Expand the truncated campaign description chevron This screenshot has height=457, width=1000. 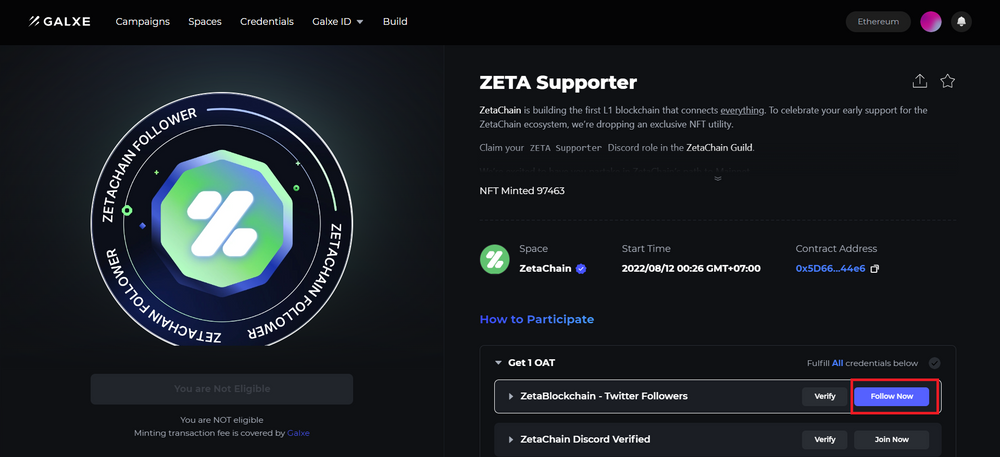coord(717,178)
